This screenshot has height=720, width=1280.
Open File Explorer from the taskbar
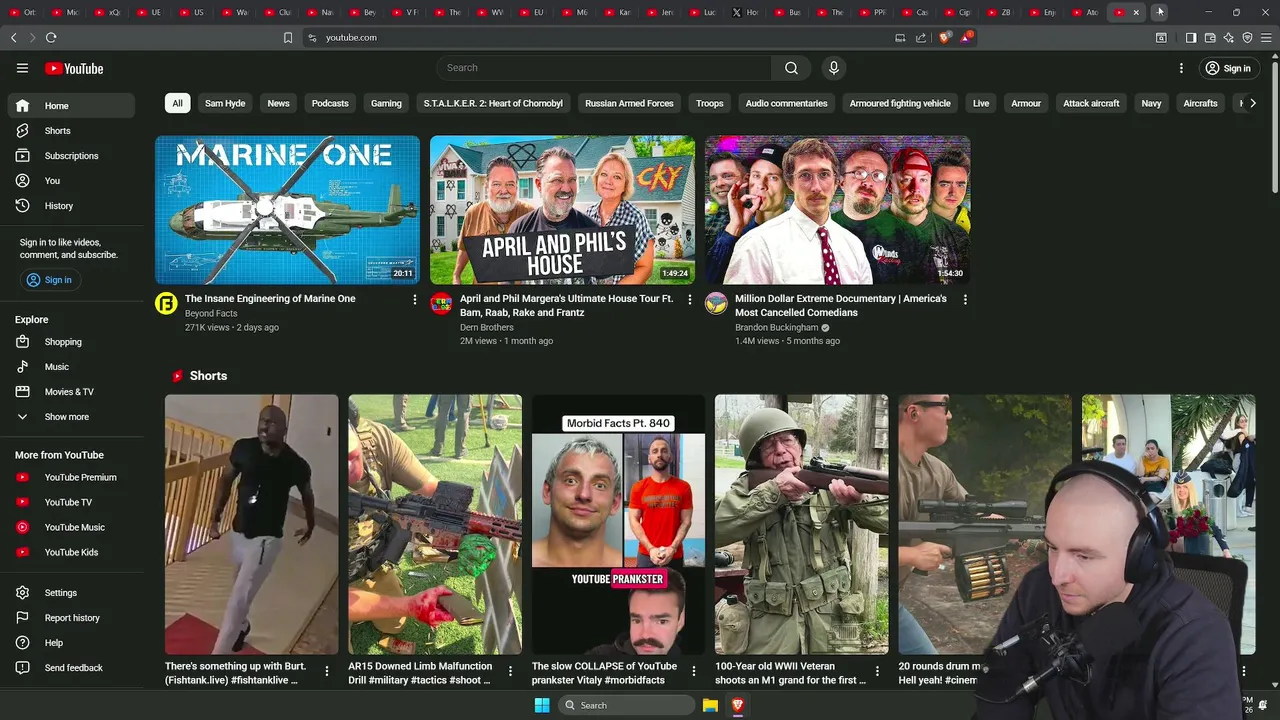point(710,705)
